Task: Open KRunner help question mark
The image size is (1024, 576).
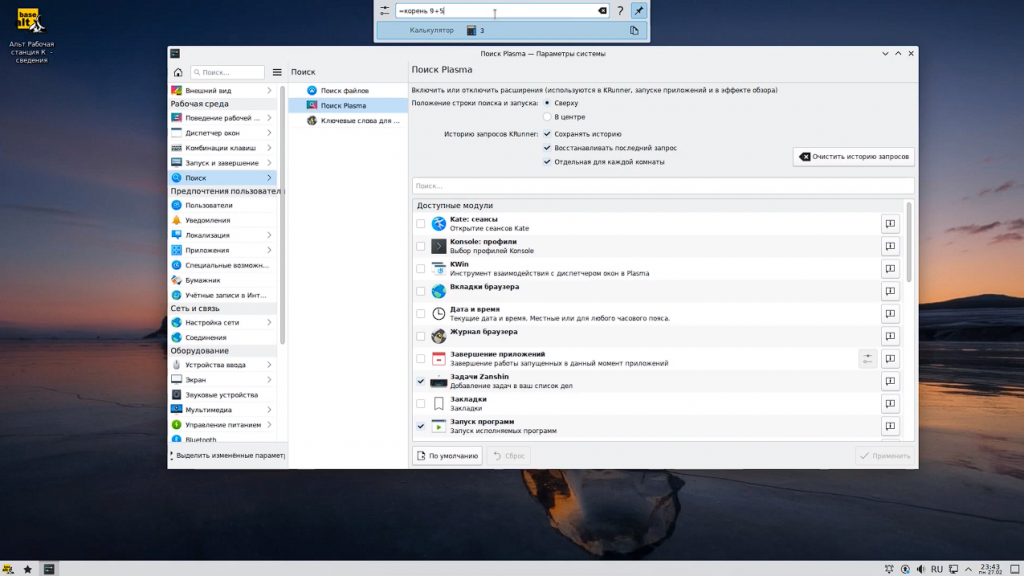Action: click(620, 10)
